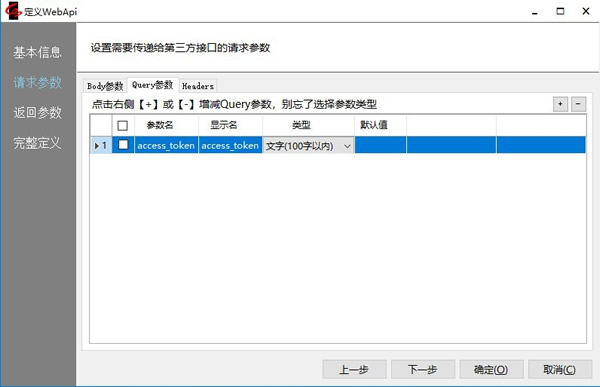Image resolution: width=600 pixels, height=387 pixels.
Task: Switch to the Headers tab
Action: 198,86
